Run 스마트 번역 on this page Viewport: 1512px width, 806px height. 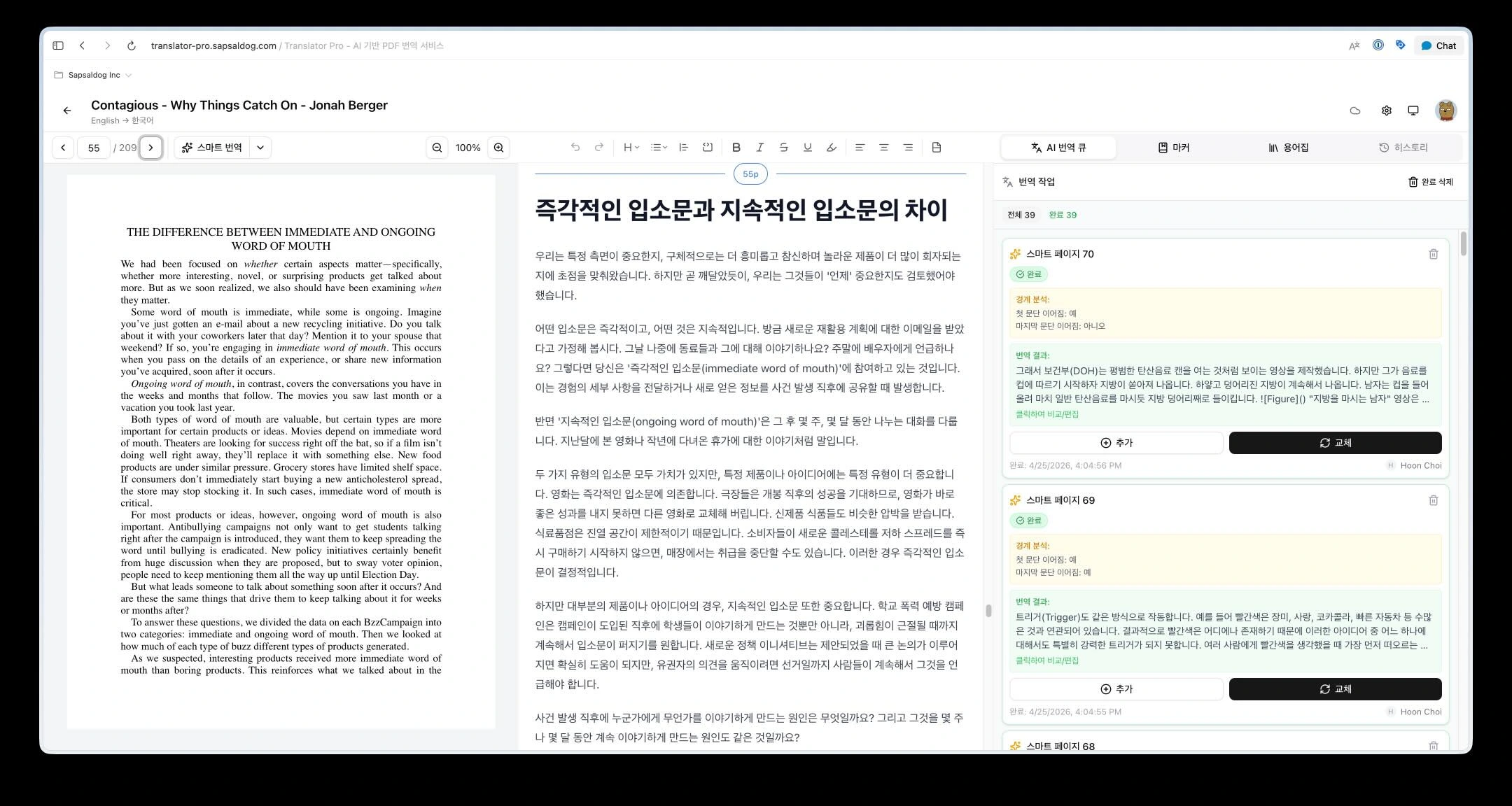pos(211,148)
